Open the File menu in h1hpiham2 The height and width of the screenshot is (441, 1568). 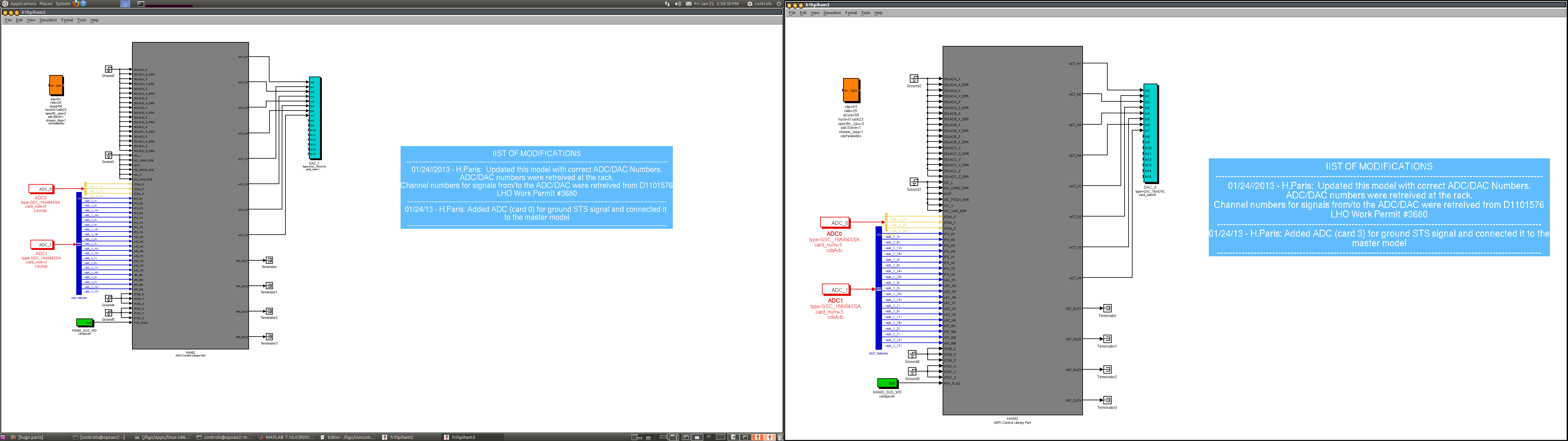point(9,20)
